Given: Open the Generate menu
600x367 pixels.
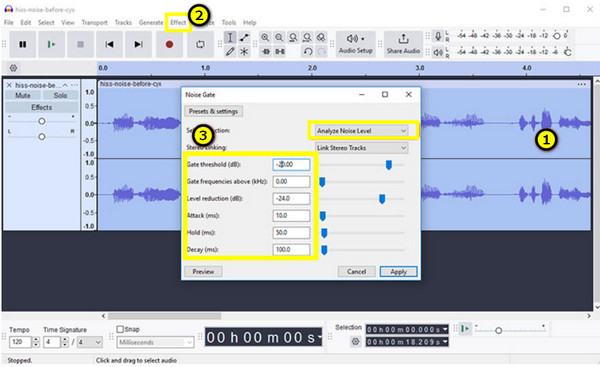Looking at the screenshot, I should 151,23.
